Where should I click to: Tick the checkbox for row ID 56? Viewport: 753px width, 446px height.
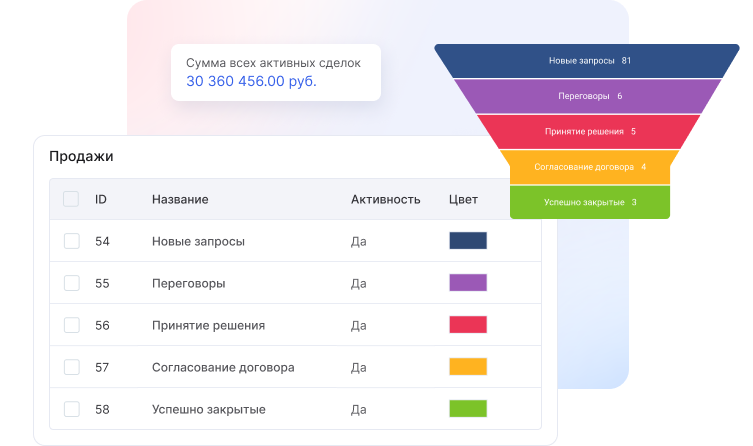(71, 325)
